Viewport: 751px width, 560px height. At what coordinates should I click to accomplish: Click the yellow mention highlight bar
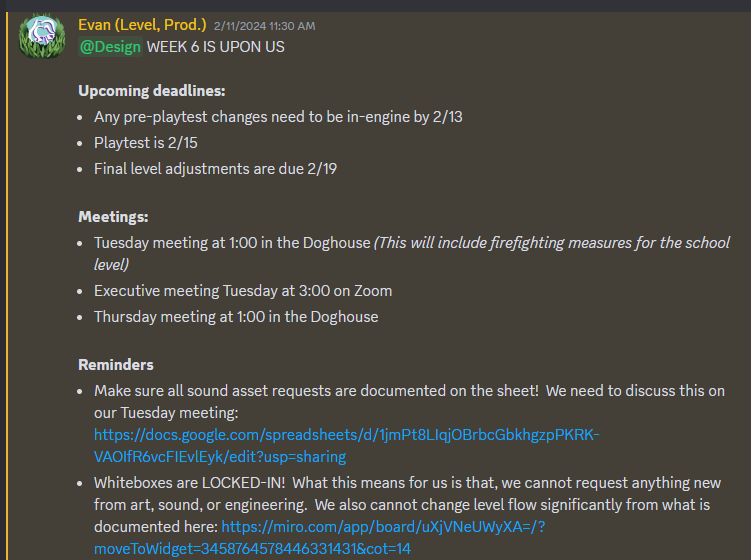[x=7, y=286]
